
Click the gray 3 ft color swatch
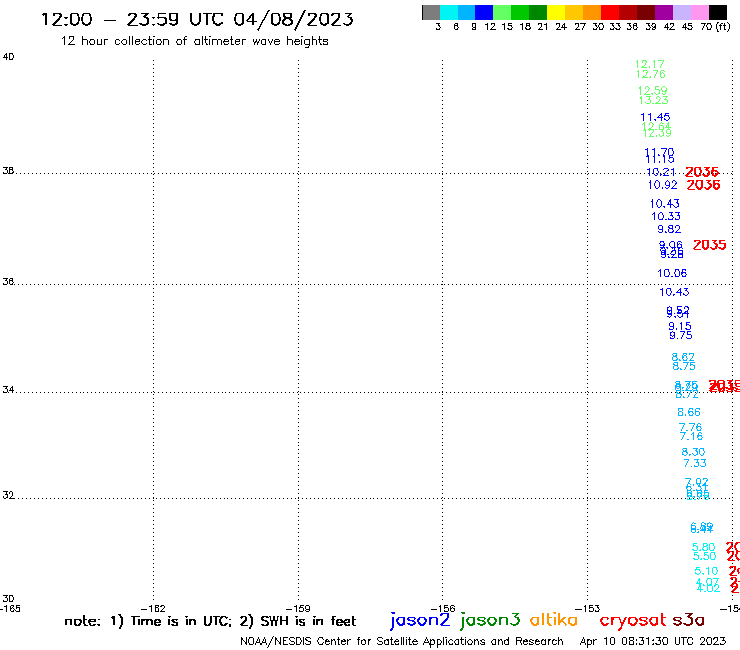pos(431,12)
